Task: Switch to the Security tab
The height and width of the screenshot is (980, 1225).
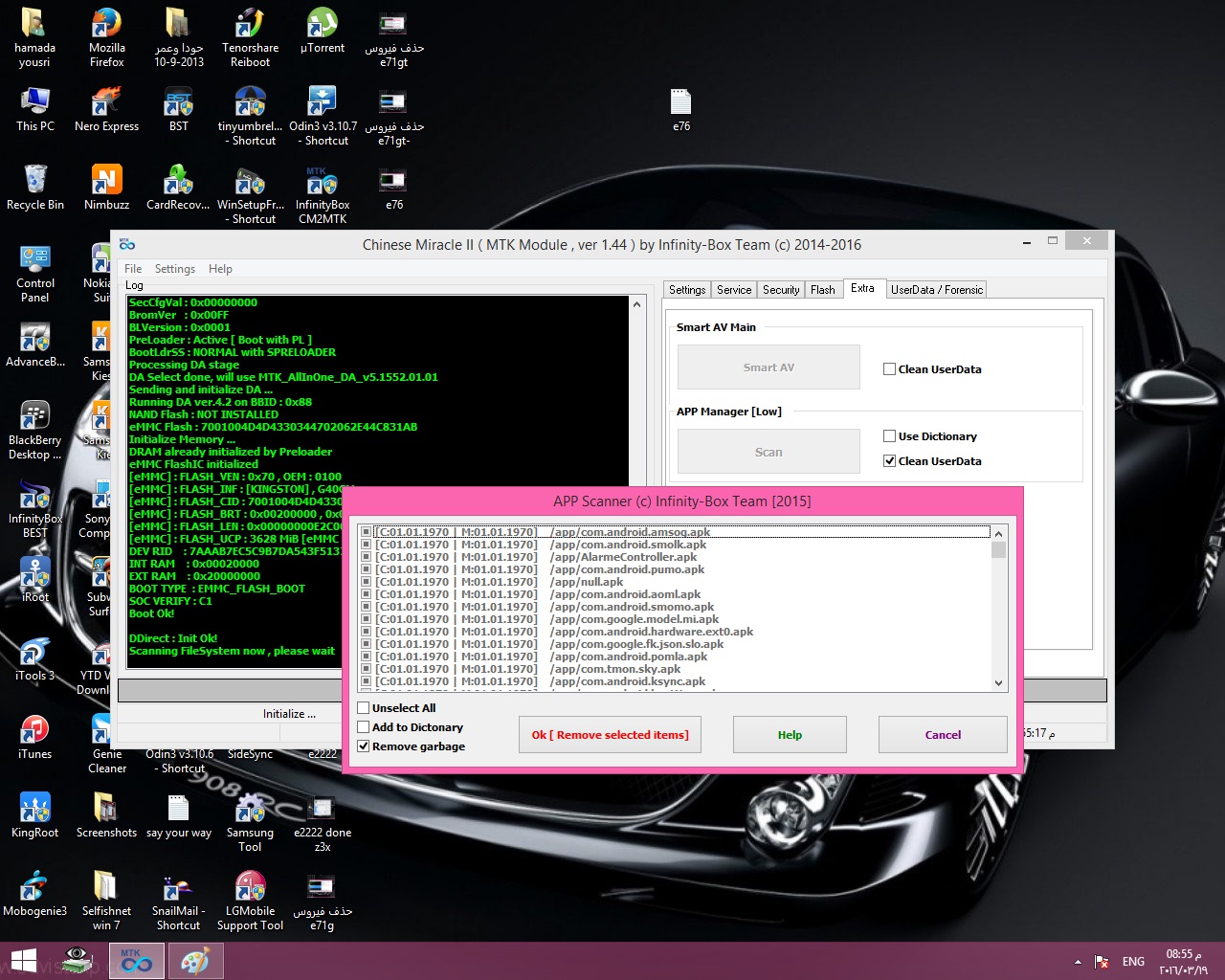Action: pyautogui.click(x=781, y=290)
